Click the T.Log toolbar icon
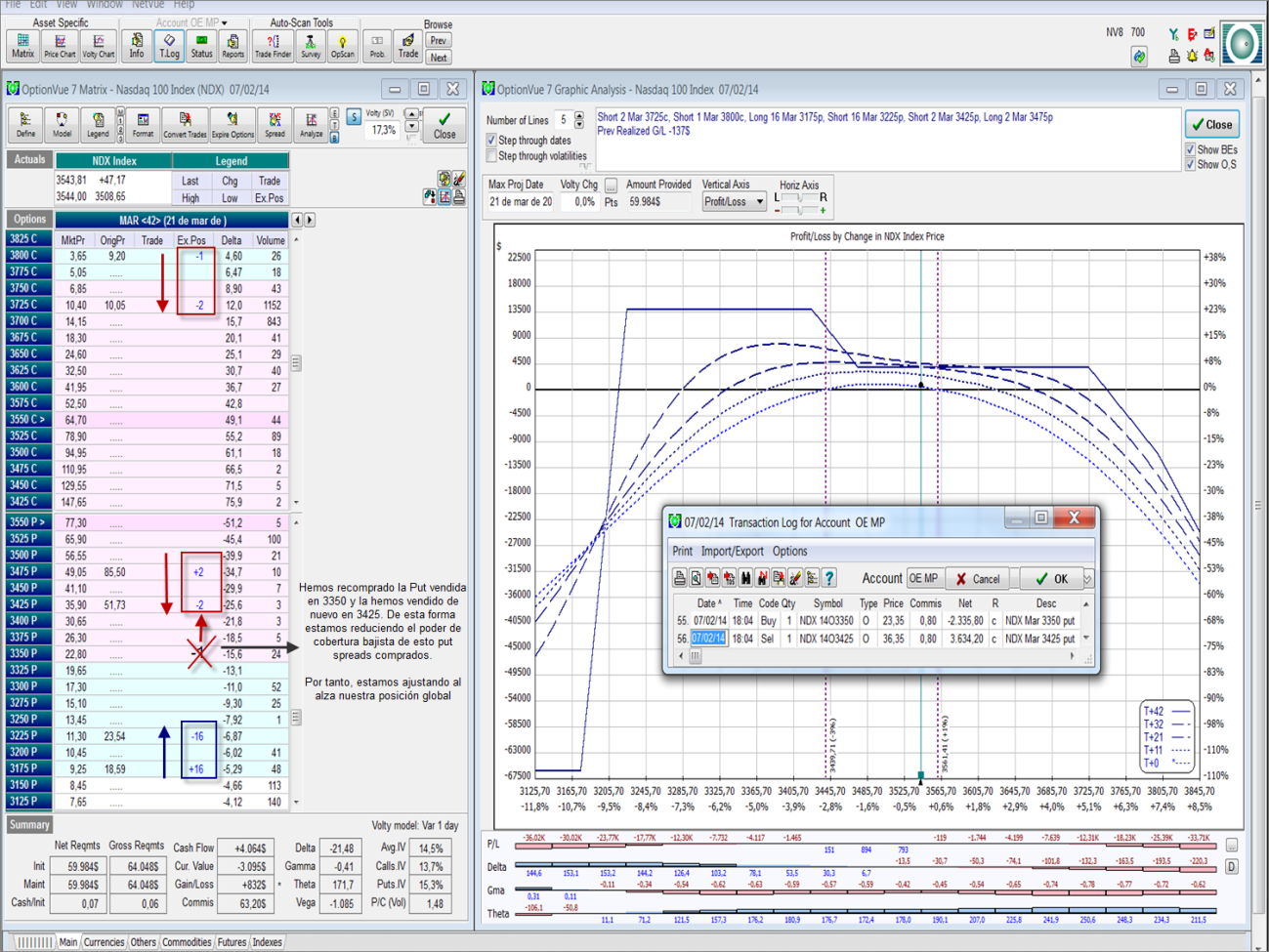Viewport: 1269px width, 952px height. 169,45
